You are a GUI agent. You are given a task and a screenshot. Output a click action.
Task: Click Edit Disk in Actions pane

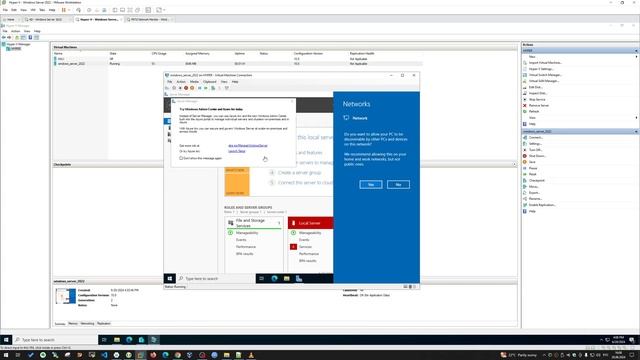coord(535,87)
